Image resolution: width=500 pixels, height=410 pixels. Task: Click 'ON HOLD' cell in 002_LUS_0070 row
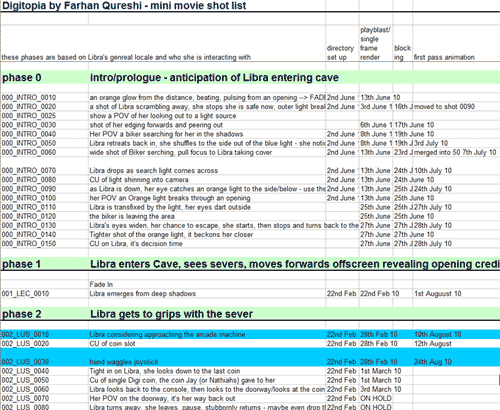(x=376, y=398)
